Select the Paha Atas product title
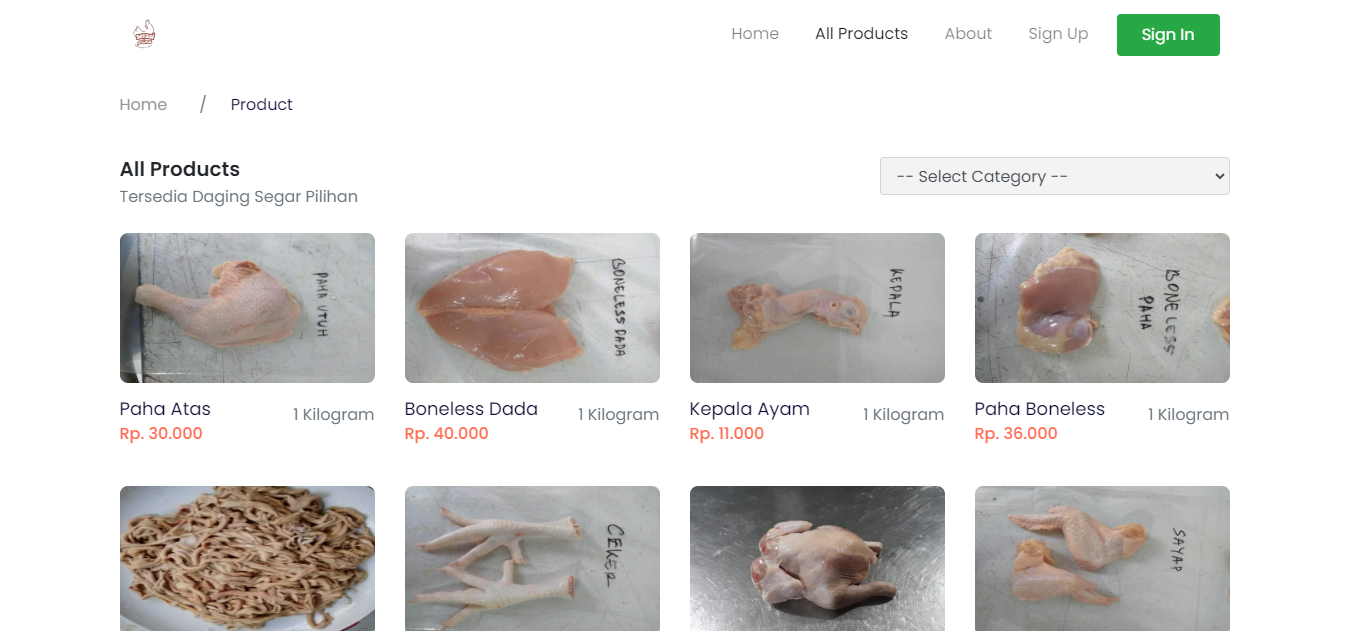 pos(165,409)
